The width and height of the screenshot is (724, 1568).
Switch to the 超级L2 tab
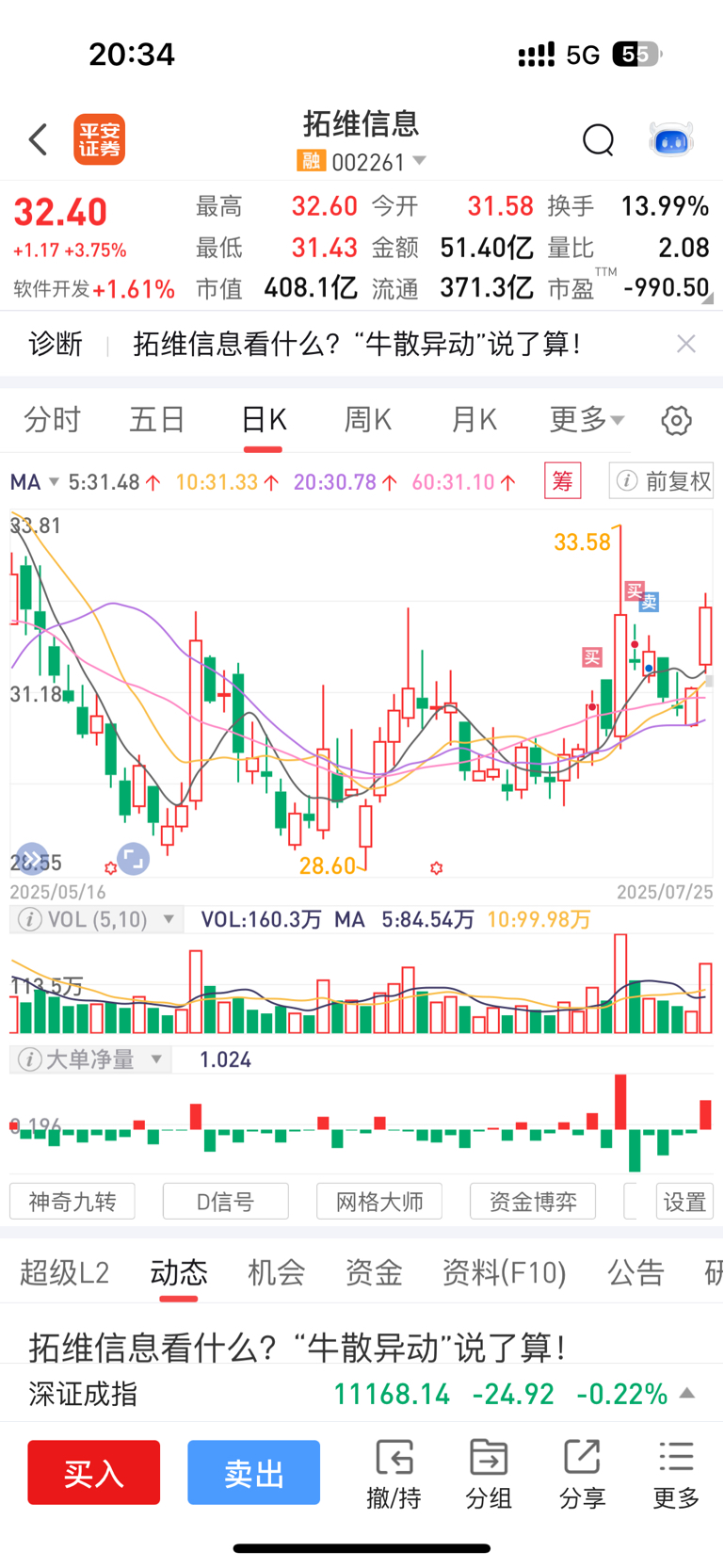[65, 1273]
